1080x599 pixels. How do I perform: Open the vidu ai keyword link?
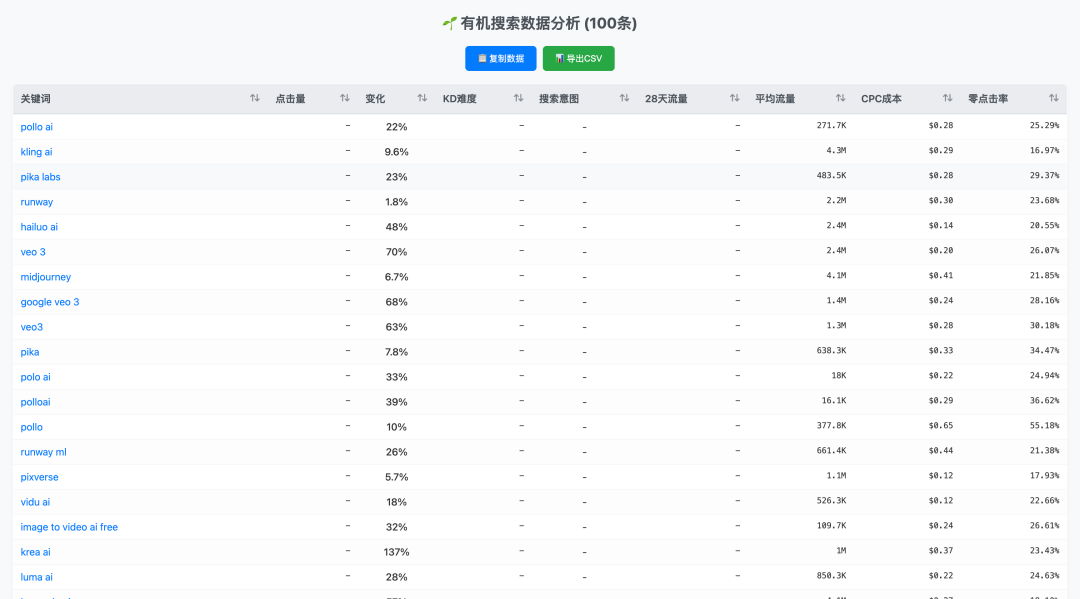tap(35, 502)
